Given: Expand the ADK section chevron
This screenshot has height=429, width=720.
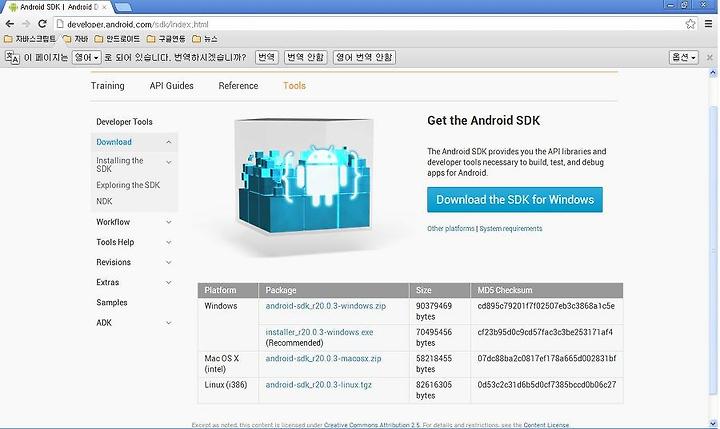Looking at the screenshot, I should [x=169, y=323].
